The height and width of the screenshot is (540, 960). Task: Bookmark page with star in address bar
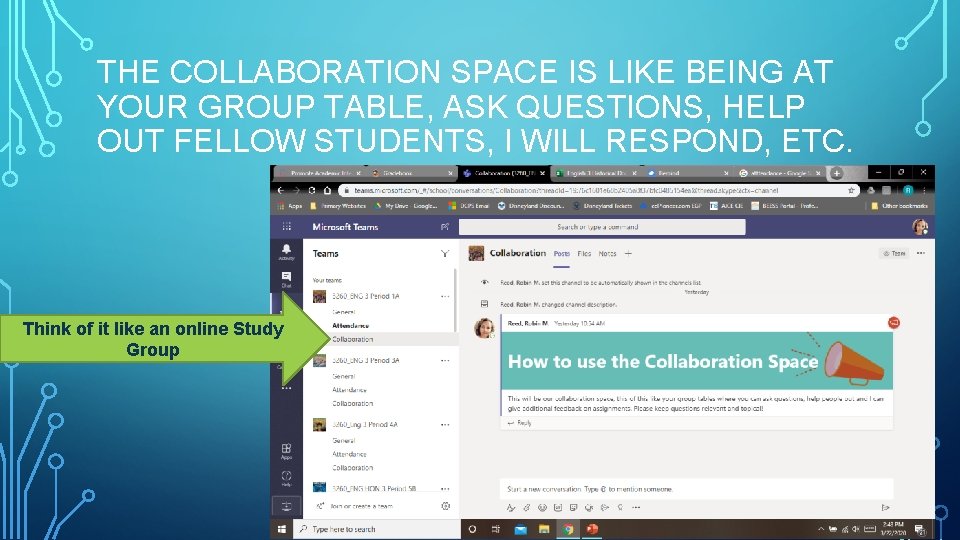851,190
